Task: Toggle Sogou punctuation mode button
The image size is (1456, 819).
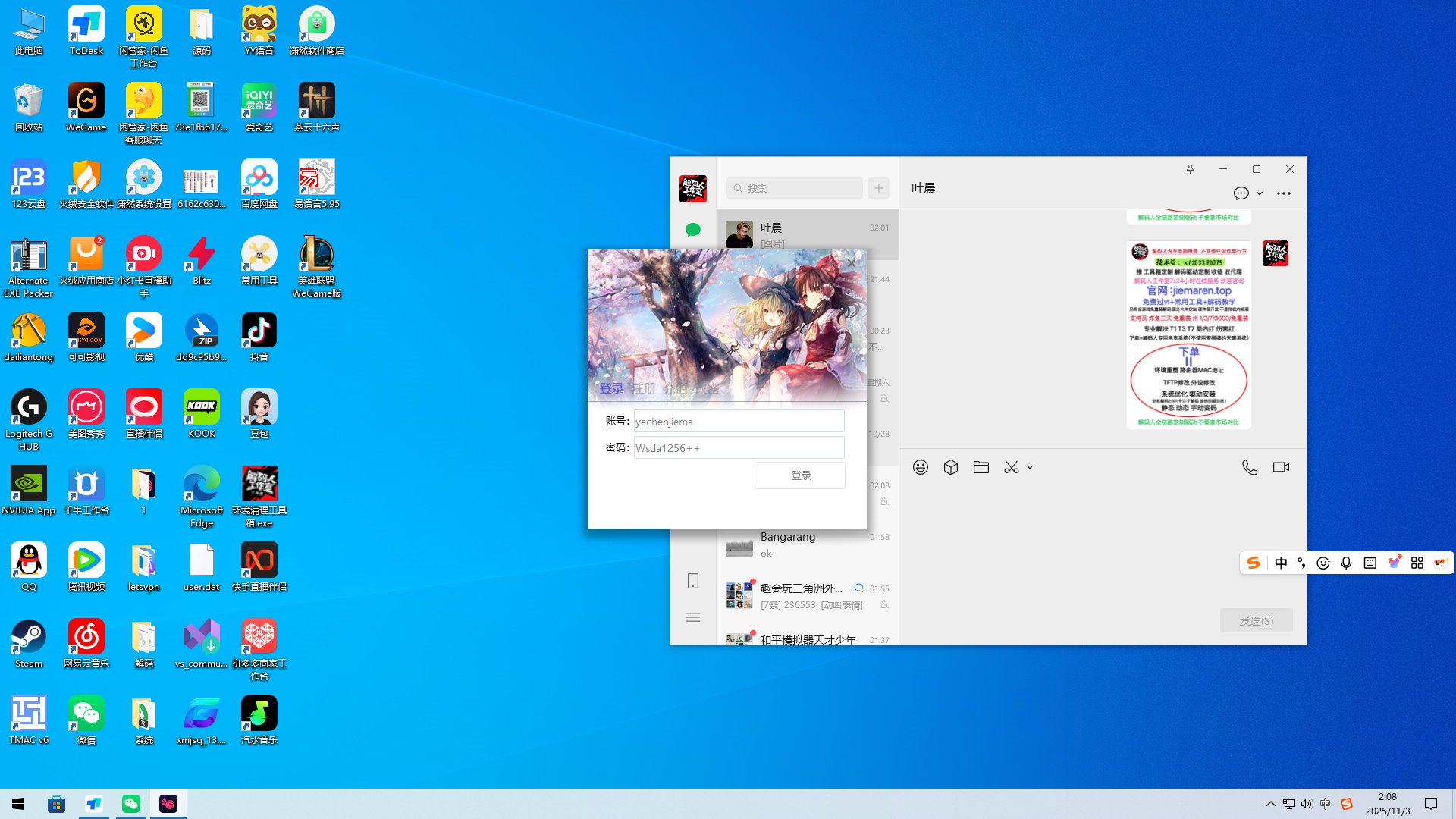Action: [x=1302, y=563]
